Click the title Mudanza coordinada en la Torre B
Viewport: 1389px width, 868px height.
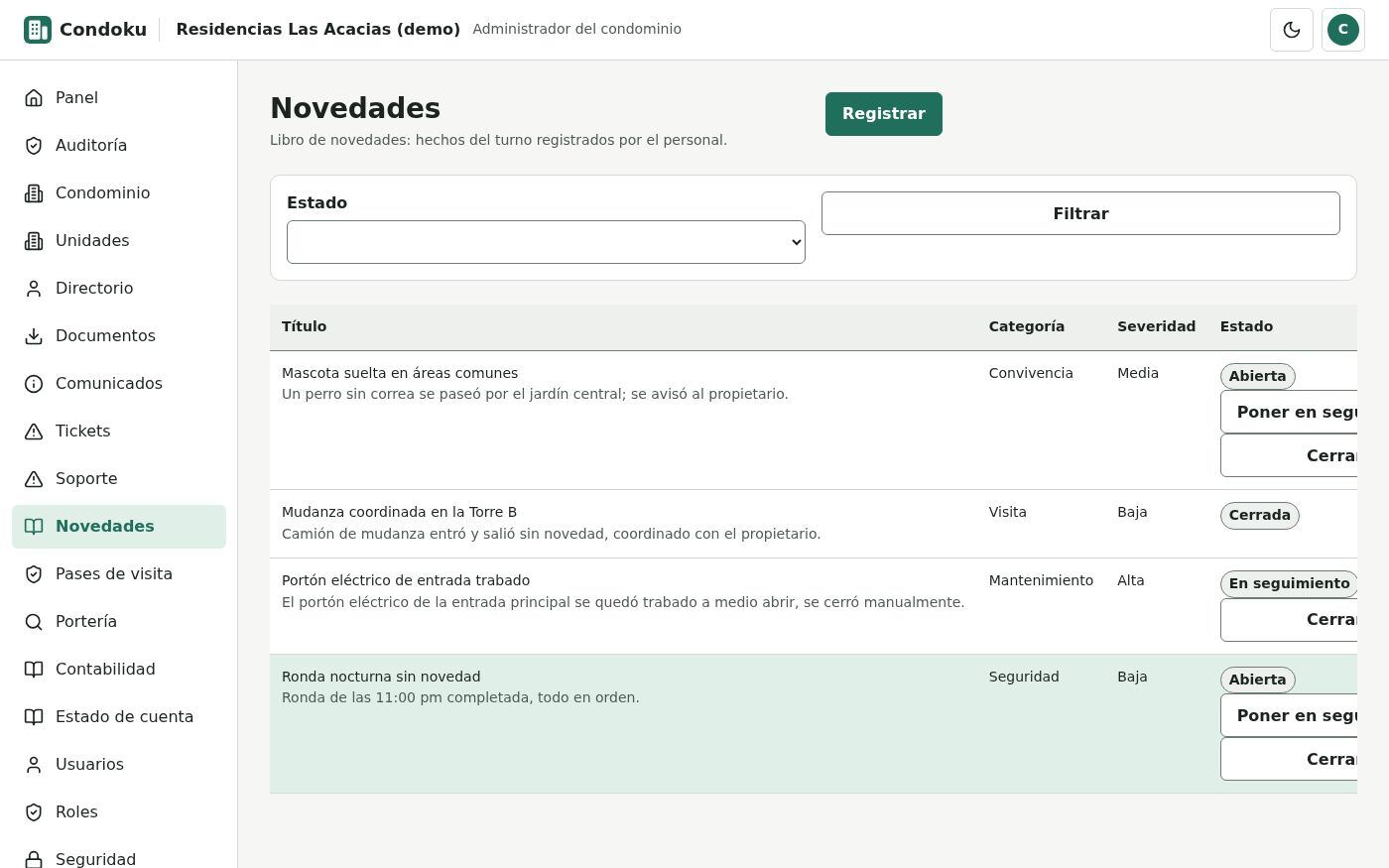[x=399, y=512]
